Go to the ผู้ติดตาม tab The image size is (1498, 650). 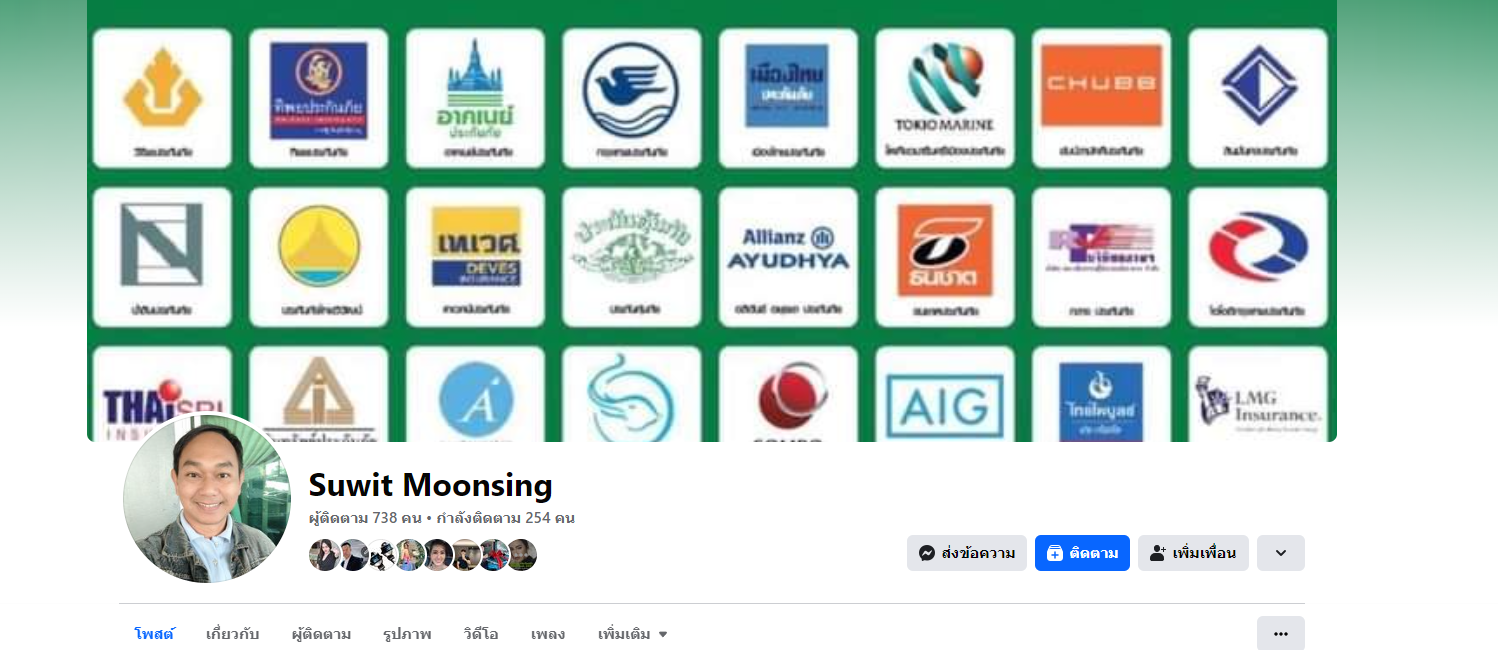pyautogui.click(x=321, y=634)
